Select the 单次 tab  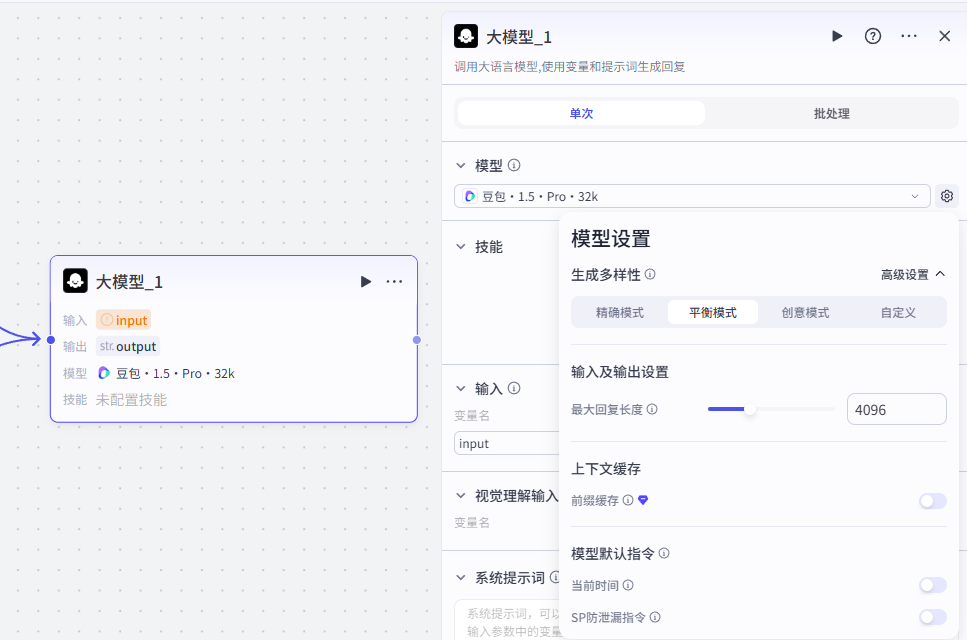click(581, 113)
